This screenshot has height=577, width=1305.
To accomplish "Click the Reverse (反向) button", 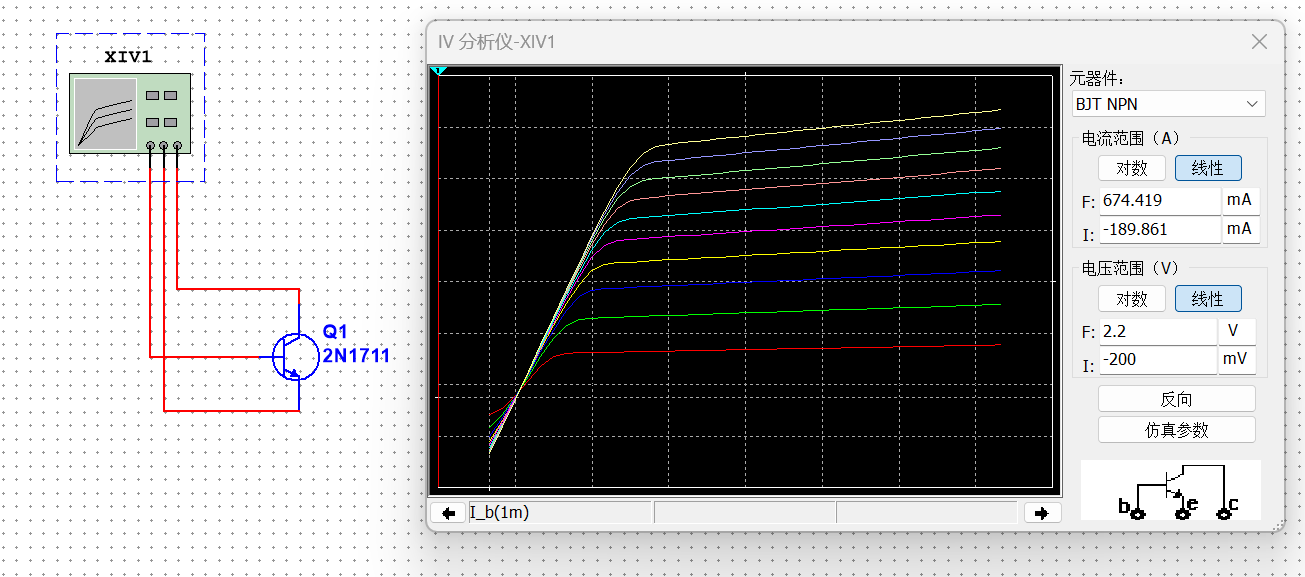I will pyautogui.click(x=1176, y=399).
